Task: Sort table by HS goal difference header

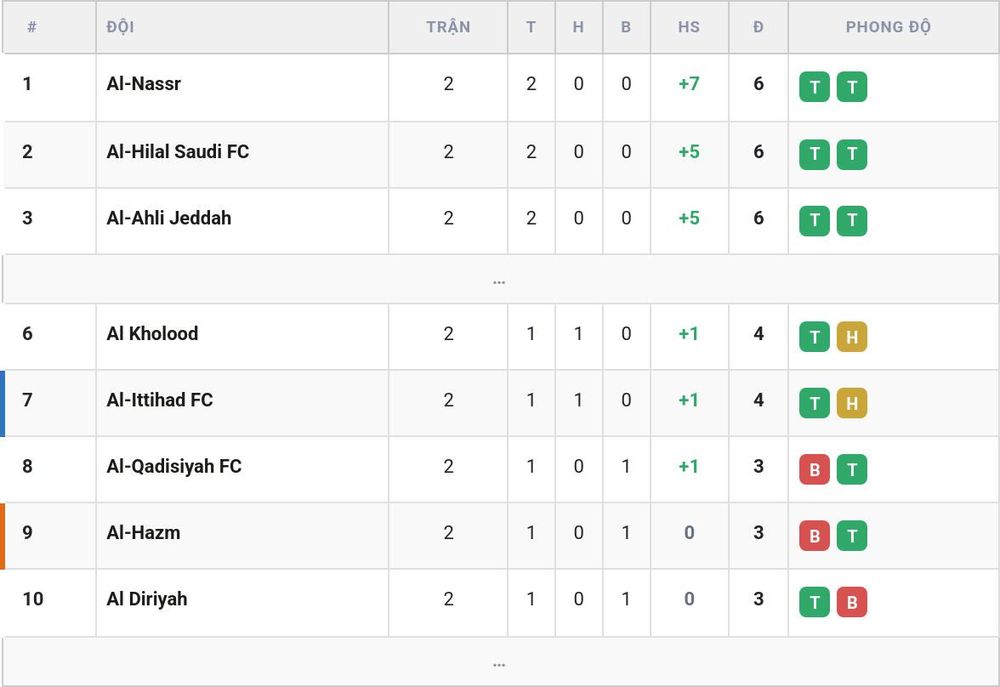Action: coord(689,27)
